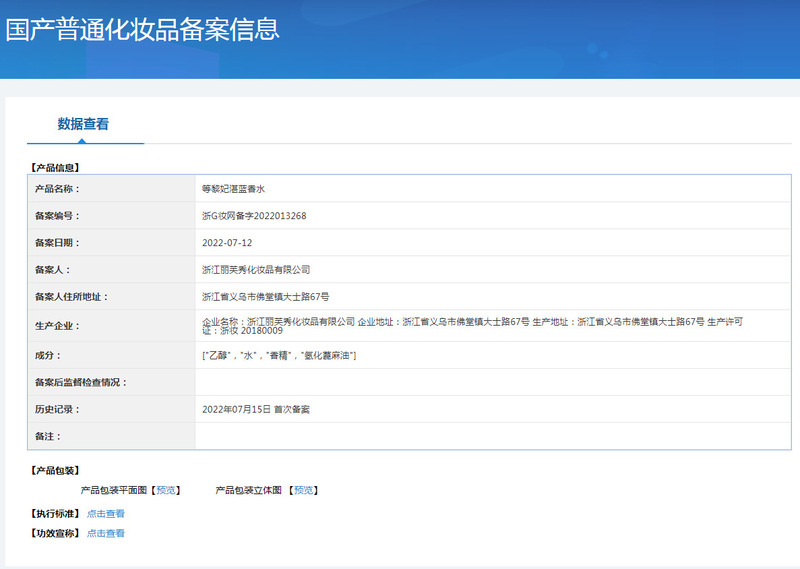The image size is (800, 569).
Task: Click the 产品包装立体图 label text
Action: point(249,490)
